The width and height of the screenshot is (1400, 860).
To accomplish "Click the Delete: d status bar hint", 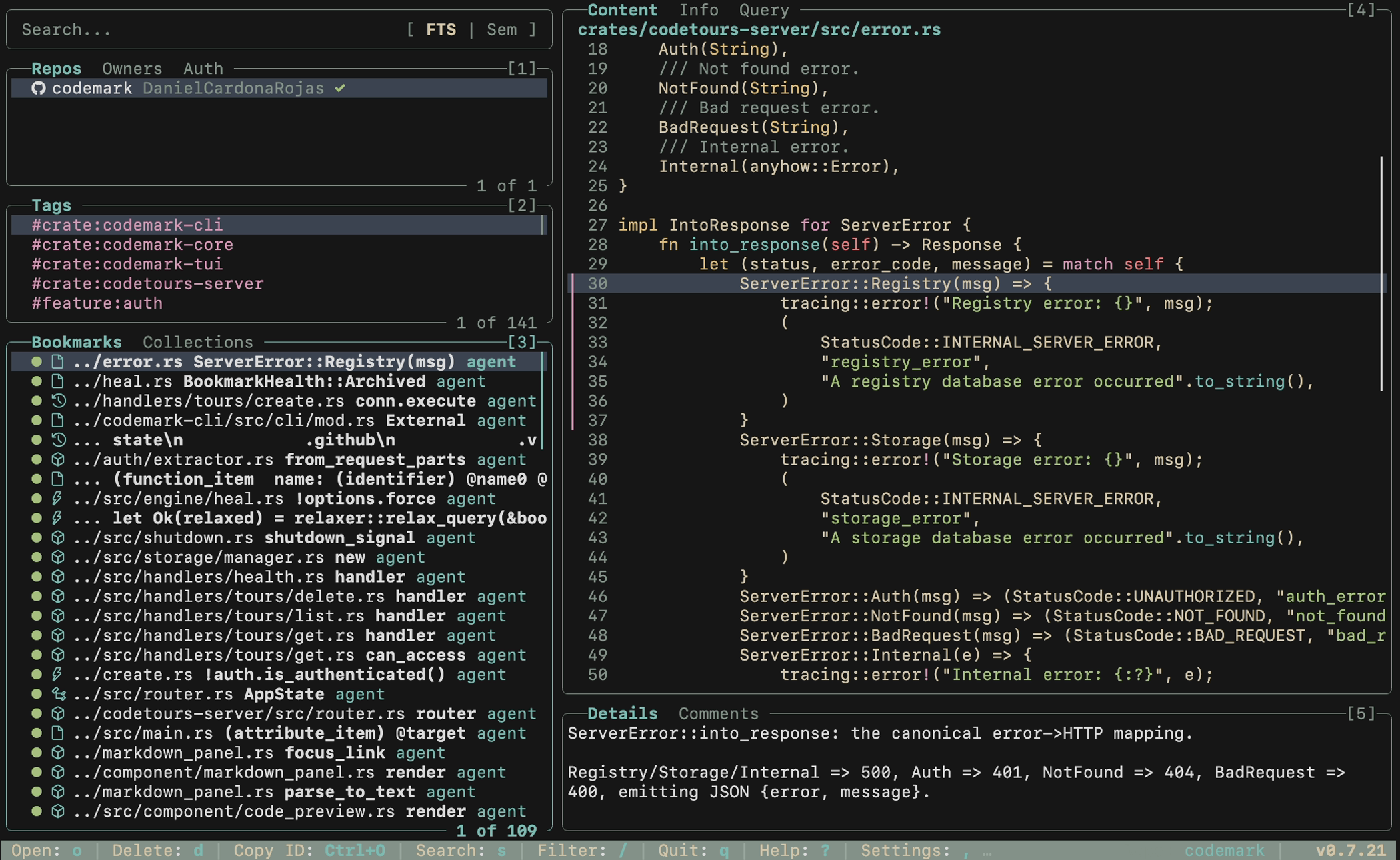I will (x=158, y=851).
